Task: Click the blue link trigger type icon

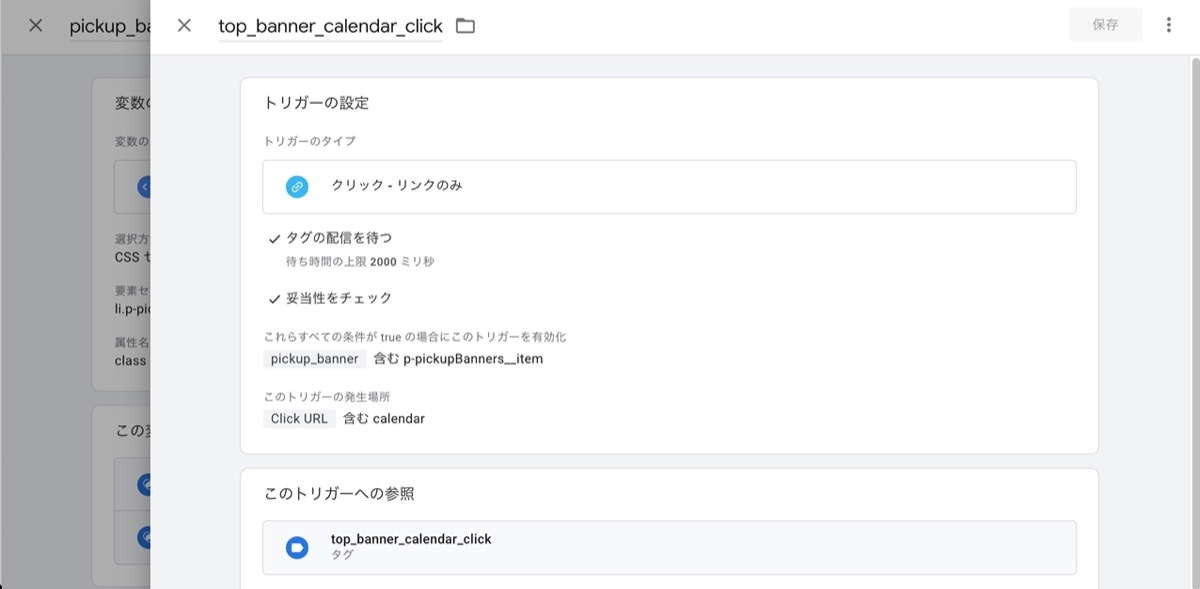Action: click(x=297, y=187)
